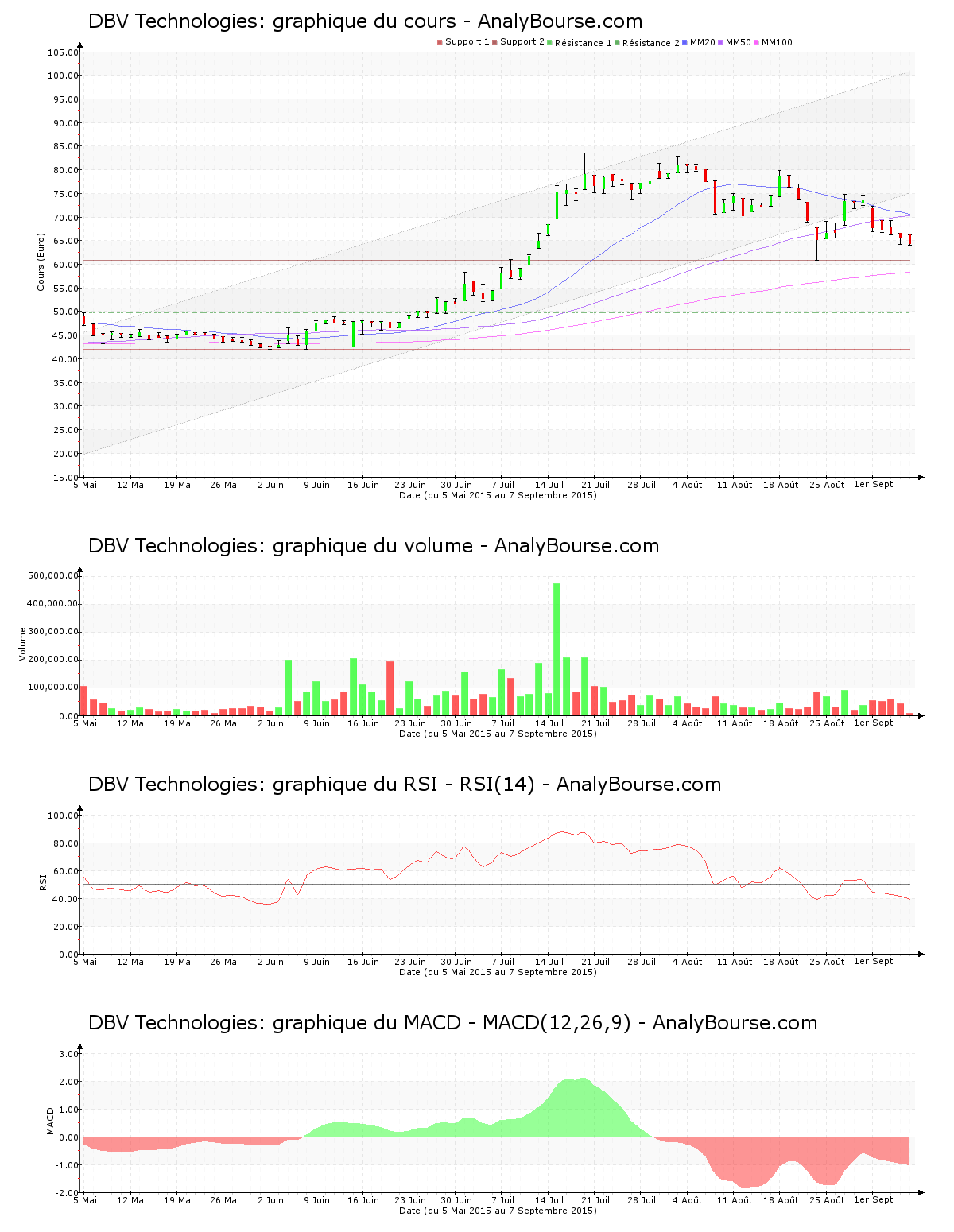Click '14 Juil' date under the price chart

549,485
